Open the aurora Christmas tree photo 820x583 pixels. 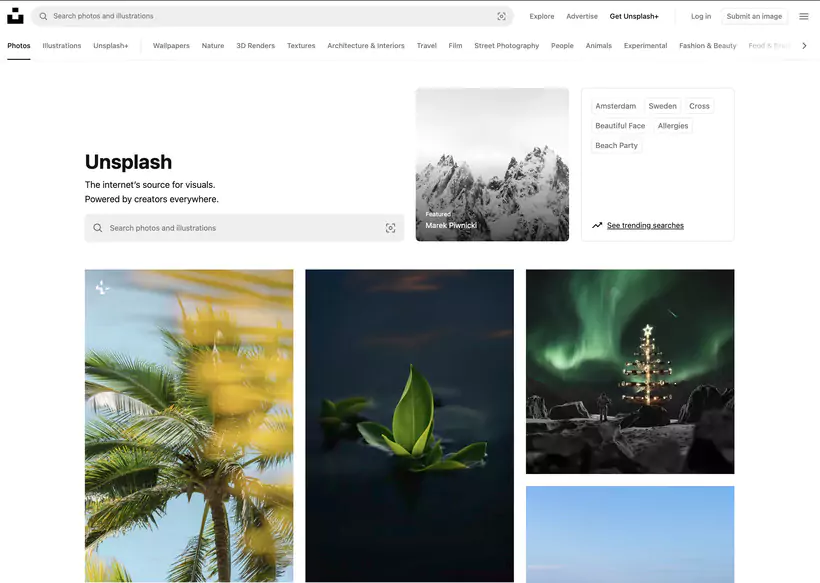(630, 371)
